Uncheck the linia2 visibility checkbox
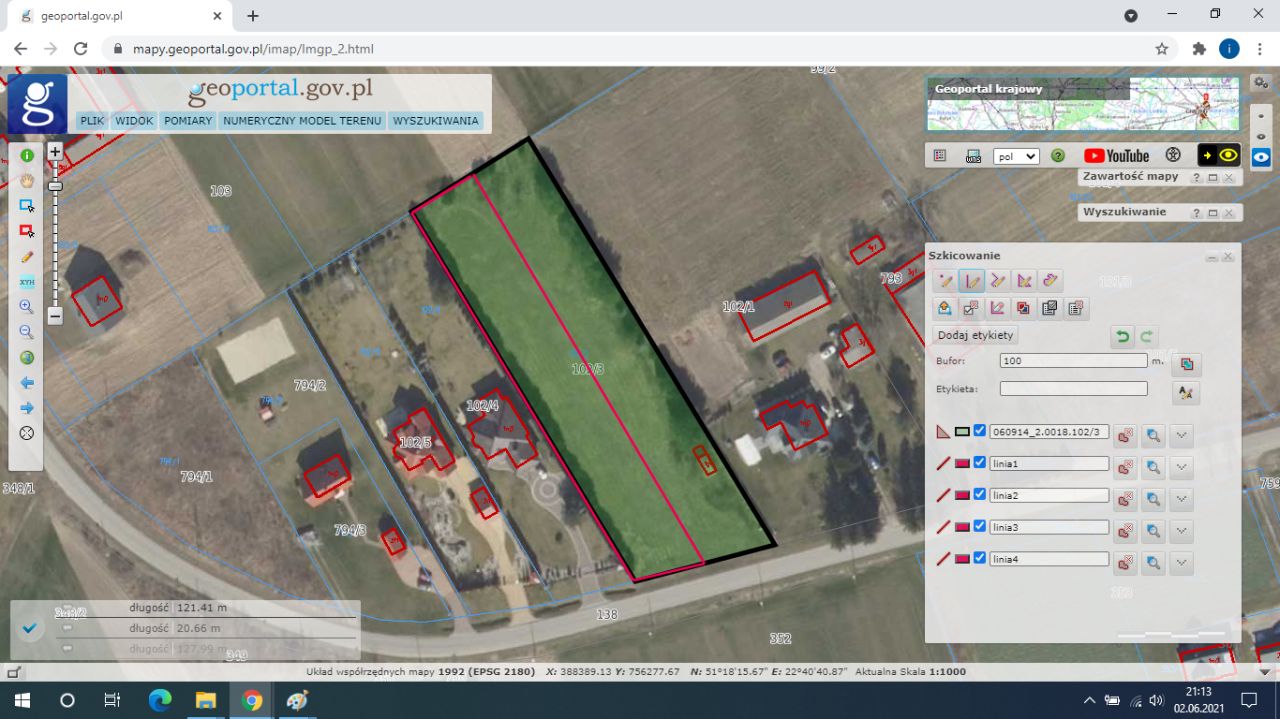The width and height of the screenshot is (1280, 719). 980,494
